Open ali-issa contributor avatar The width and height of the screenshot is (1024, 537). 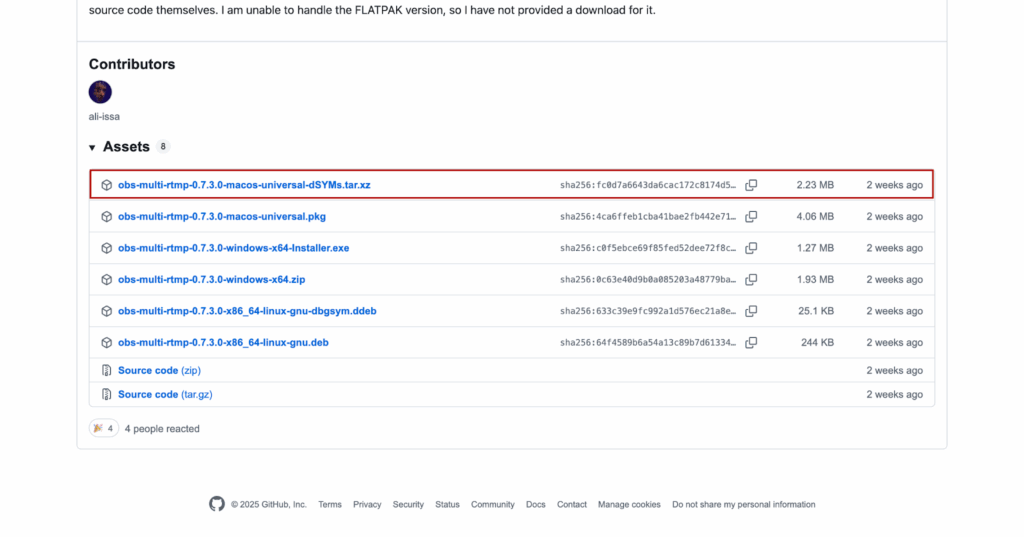pyautogui.click(x=100, y=92)
